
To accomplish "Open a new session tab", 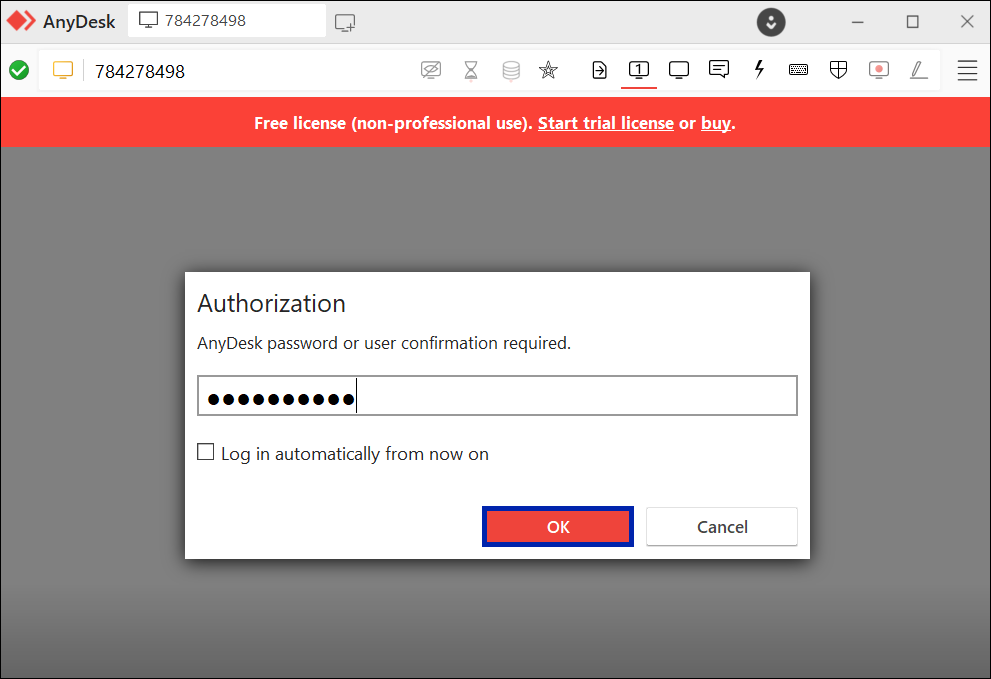I will click(345, 22).
